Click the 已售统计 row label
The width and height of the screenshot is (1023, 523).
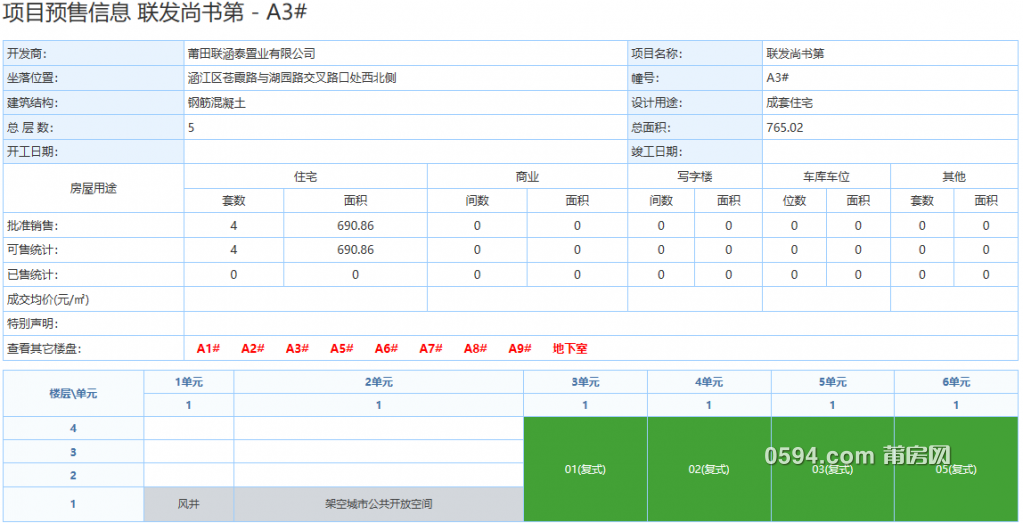tap(33, 275)
